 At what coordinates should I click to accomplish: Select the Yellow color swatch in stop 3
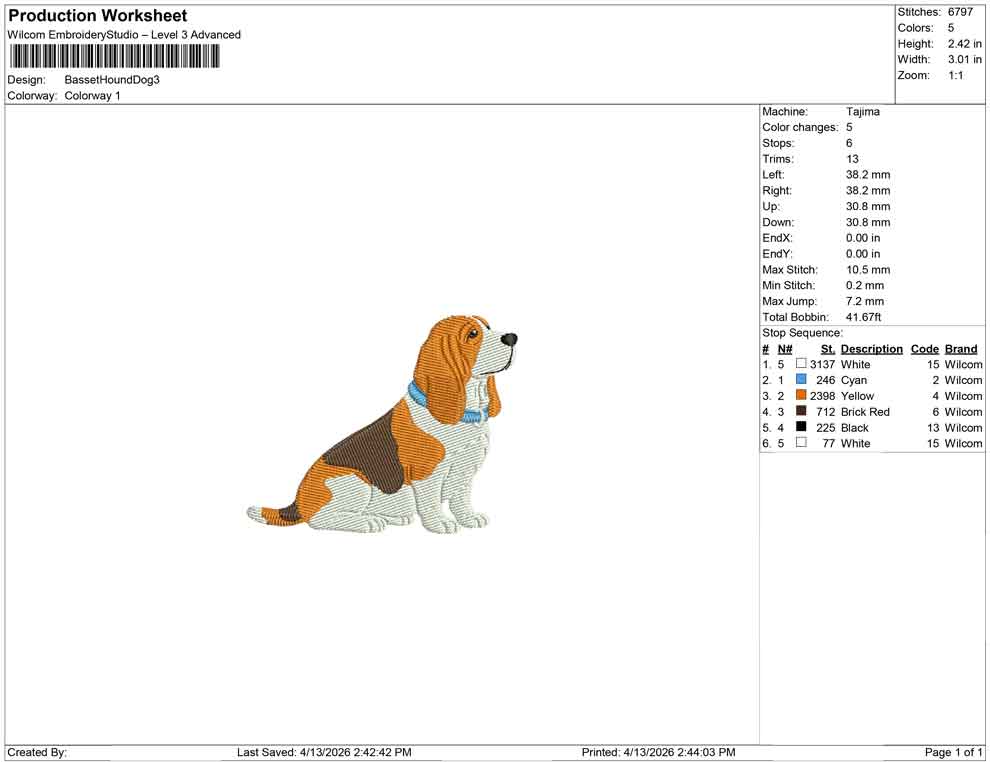tap(800, 396)
